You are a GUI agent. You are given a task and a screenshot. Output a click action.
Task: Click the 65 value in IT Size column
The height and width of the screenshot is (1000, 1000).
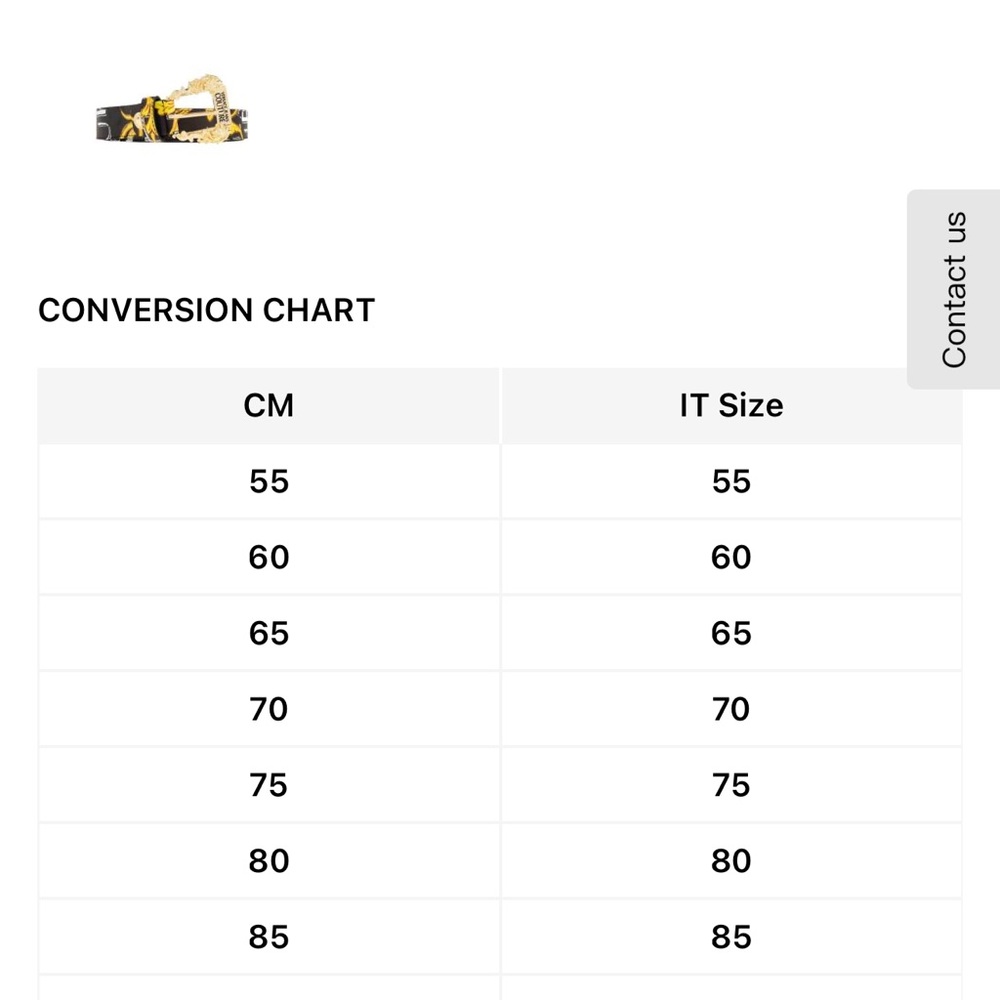coord(732,633)
